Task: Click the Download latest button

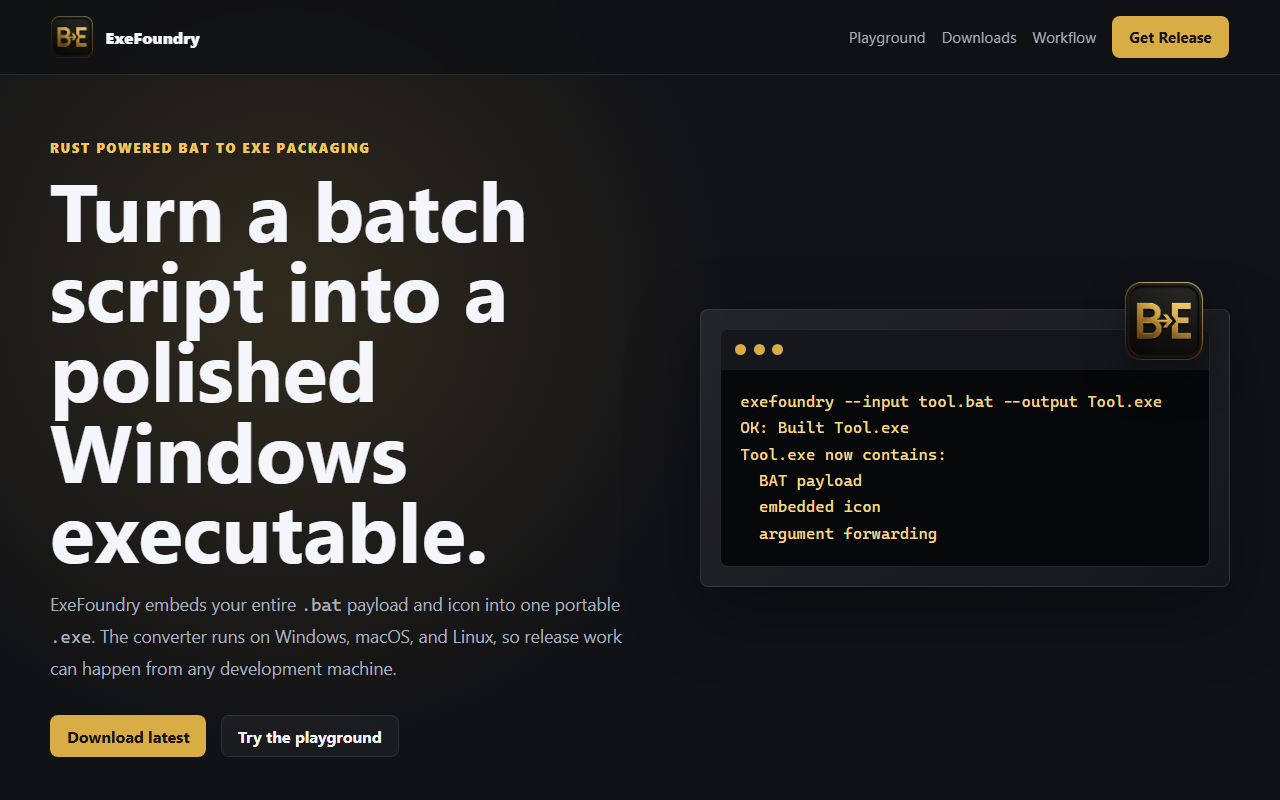Action: click(128, 736)
